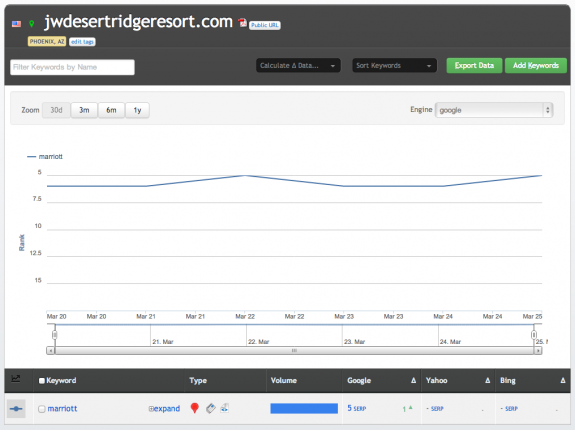The width and height of the screenshot is (575, 430).
Task: Click the chart scrollbar right arrow
Action: pyautogui.click(x=538, y=351)
